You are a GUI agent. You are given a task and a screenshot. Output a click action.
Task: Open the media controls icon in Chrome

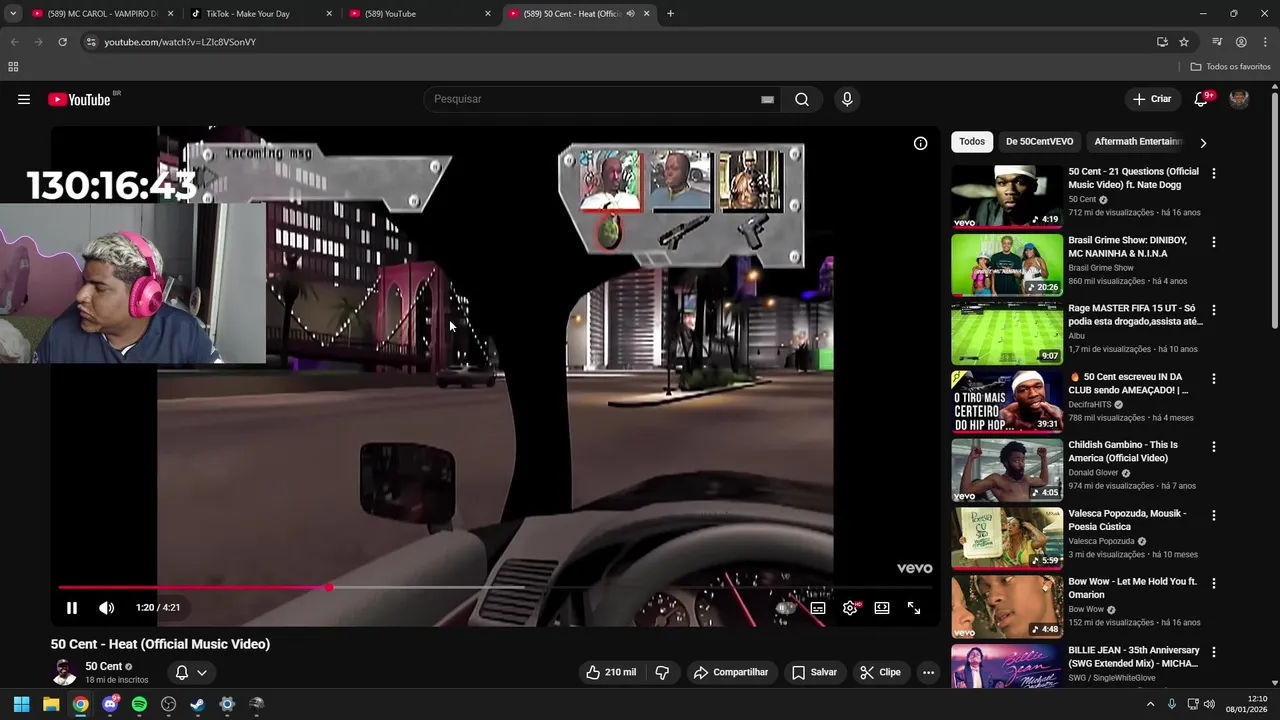pos(1217,42)
